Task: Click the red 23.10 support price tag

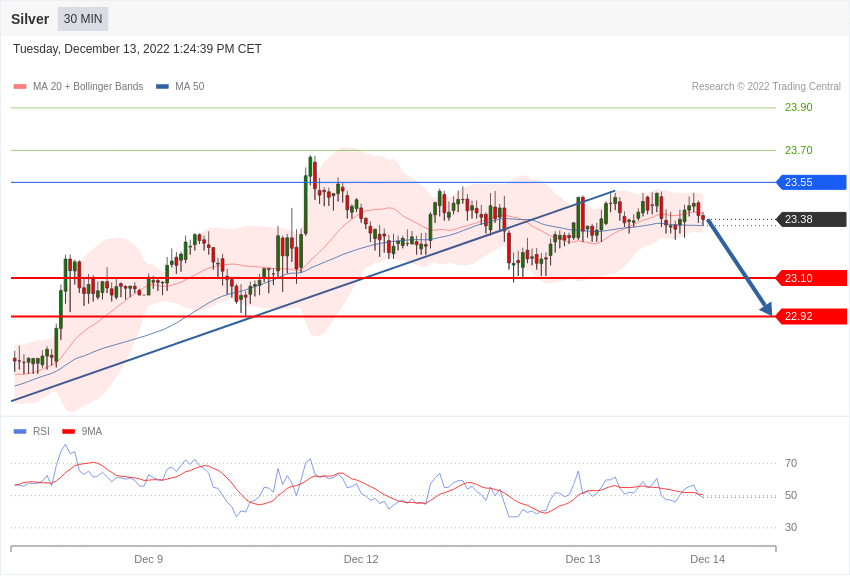Action: click(x=812, y=279)
